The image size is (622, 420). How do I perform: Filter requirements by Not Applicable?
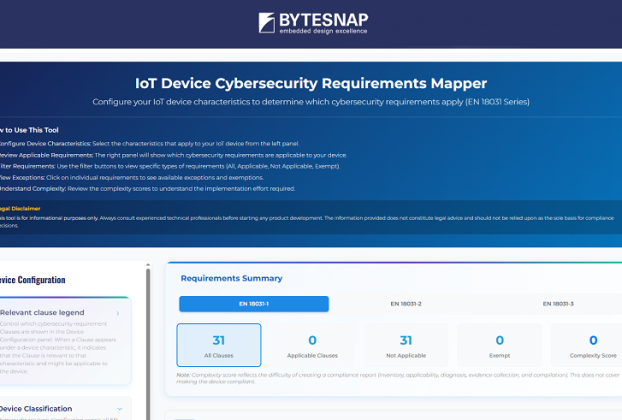pos(406,345)
